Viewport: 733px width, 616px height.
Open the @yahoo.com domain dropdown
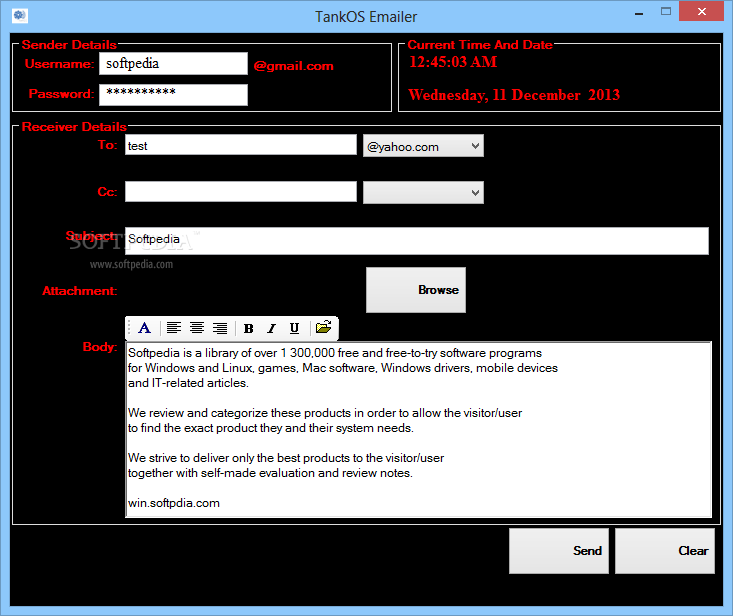click(423, 146)
